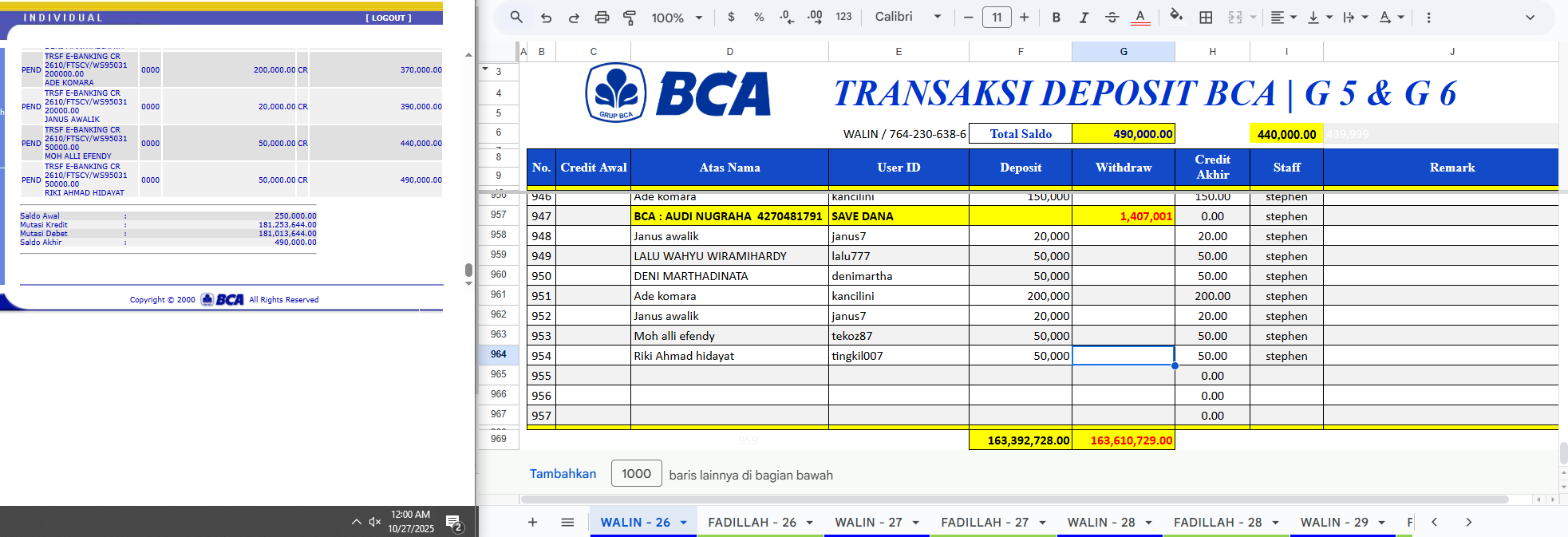The height and width of the screenshot is (537, 1568).
Task: Select the tingkil007 user ID cell
Action: click(899, 356)
